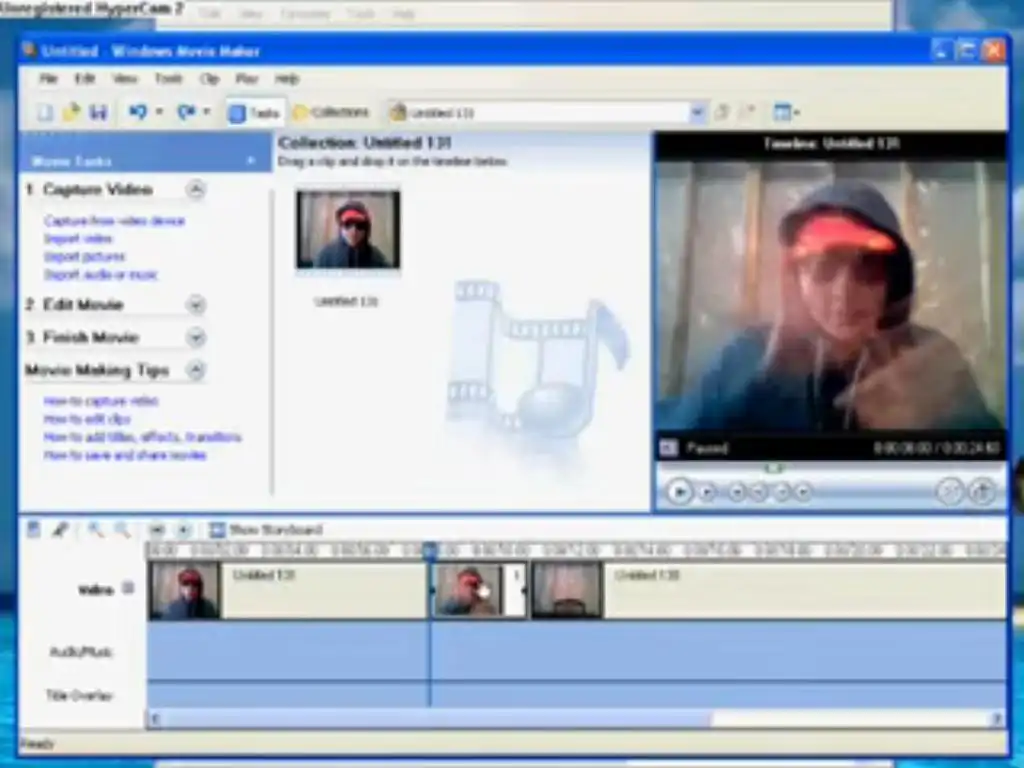
Task: Click the New Project toolbar icon
Action: point(45,112)
